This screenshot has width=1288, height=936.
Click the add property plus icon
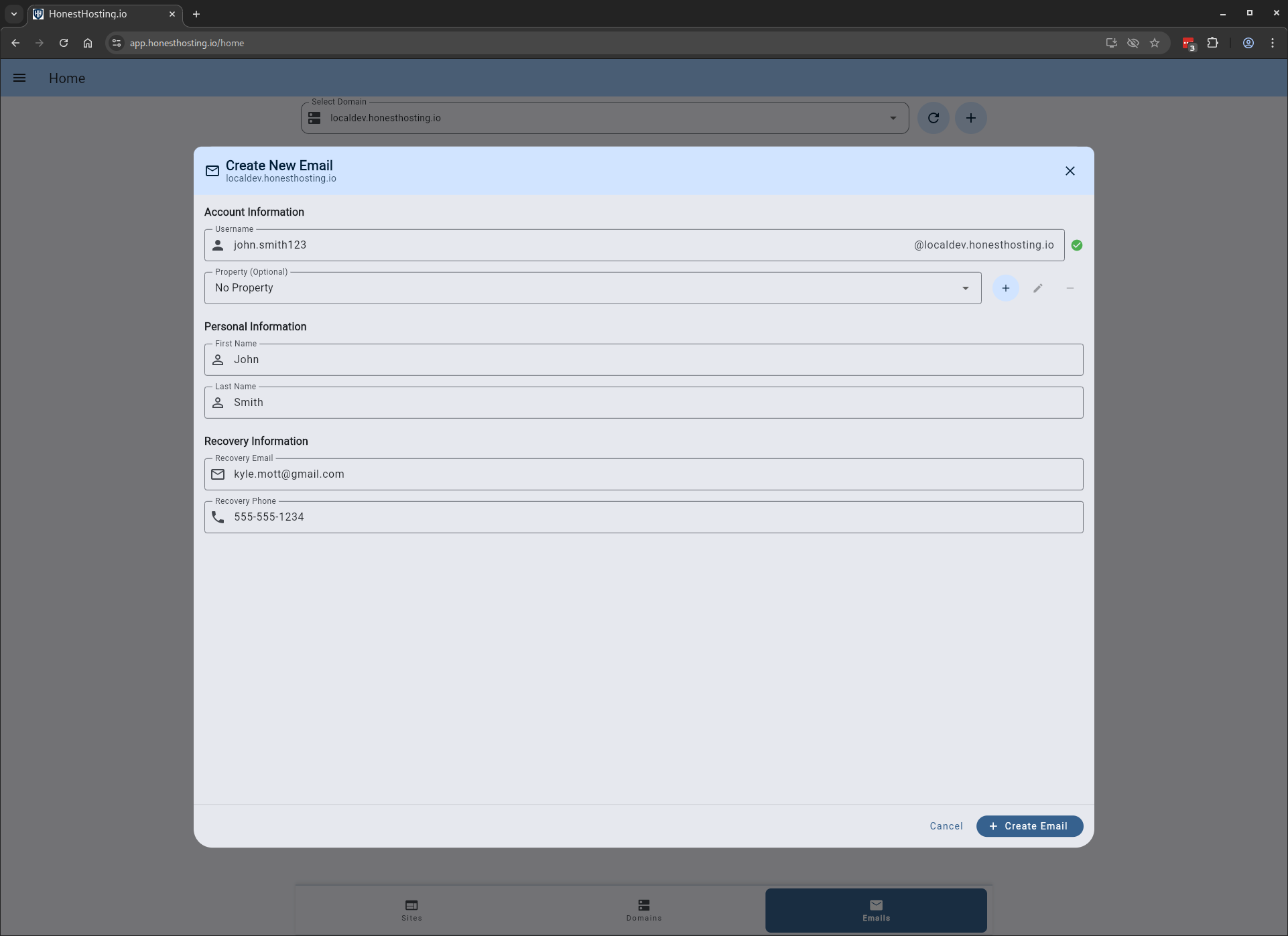1005,288
